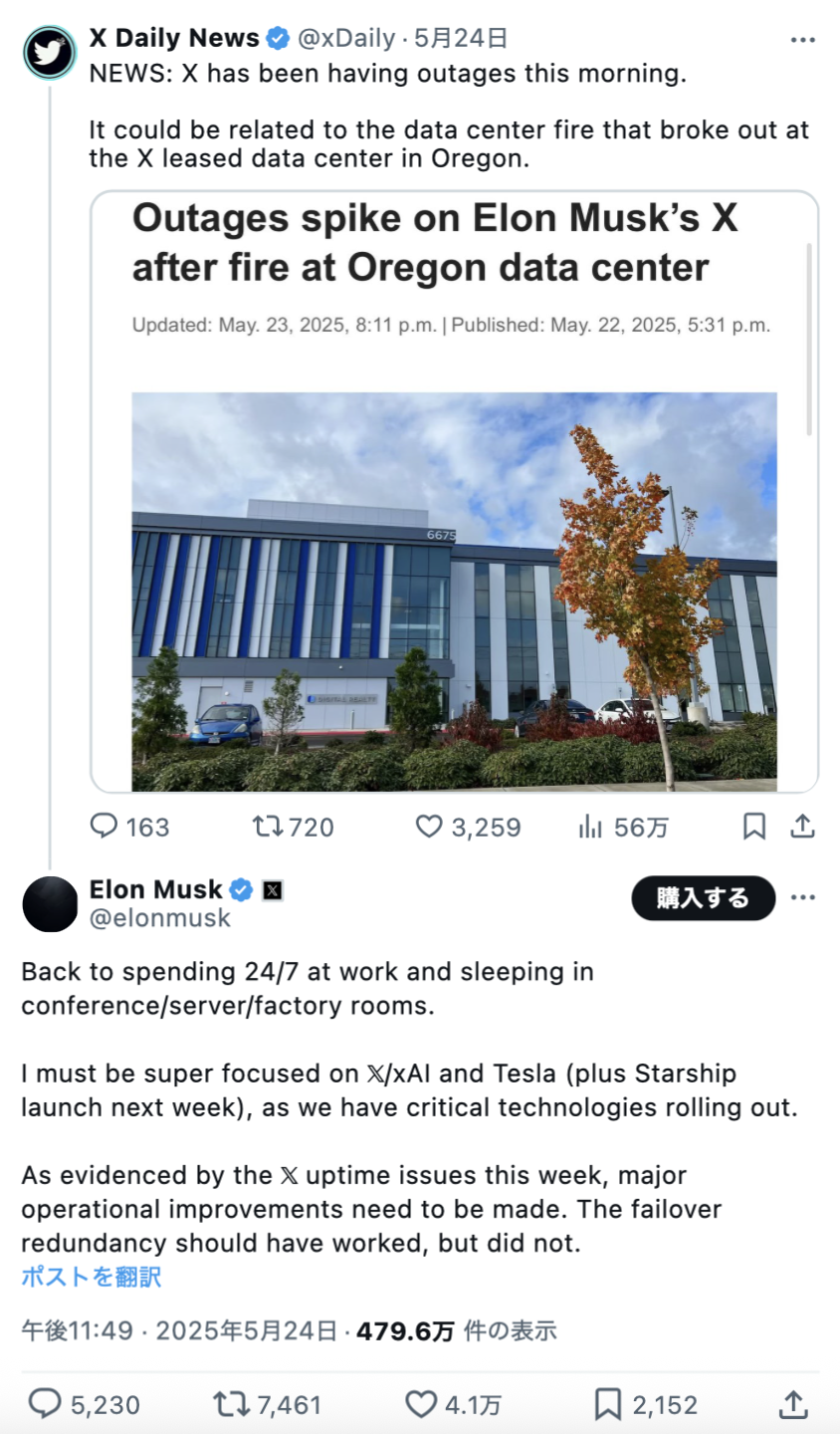The height and width of the screenshot is (1434, 840).
Task: Translate post via ポストを翻訳 link
Action: tap(92, 1277)
